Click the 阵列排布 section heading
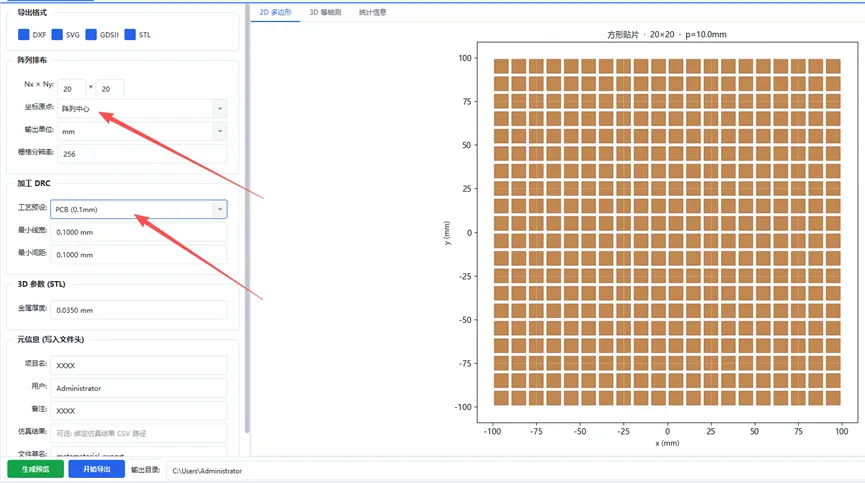The height and width of the screenshot is (483, 865). [x=32, y=60]
